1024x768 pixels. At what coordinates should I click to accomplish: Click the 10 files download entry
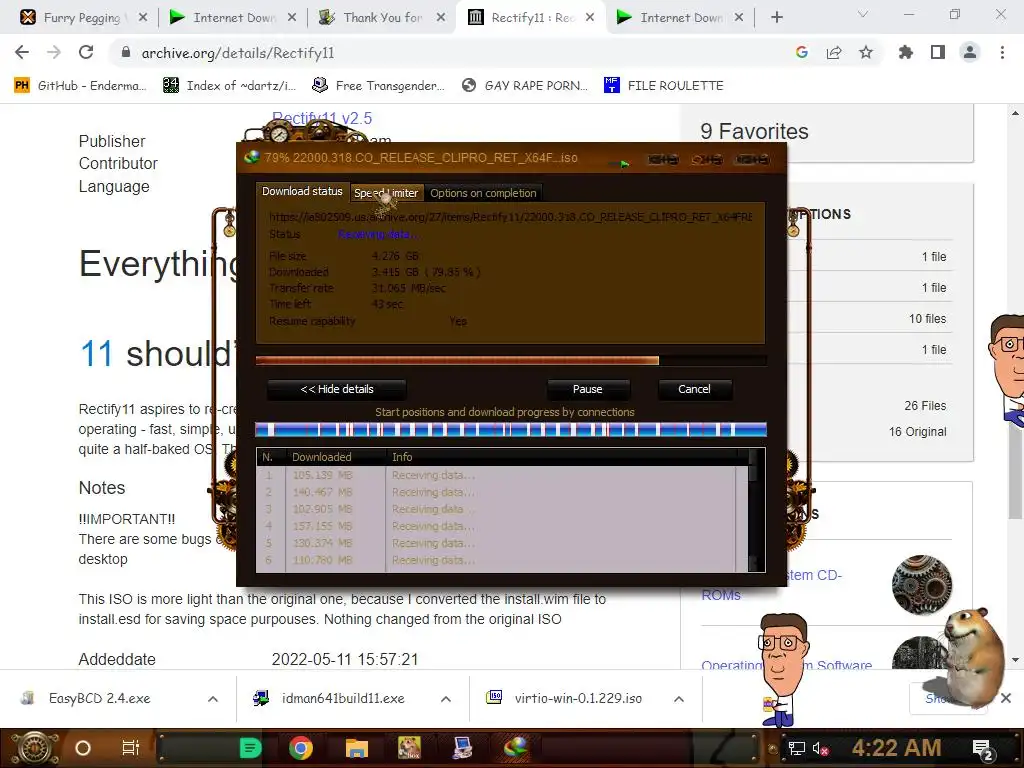(927, 319)
